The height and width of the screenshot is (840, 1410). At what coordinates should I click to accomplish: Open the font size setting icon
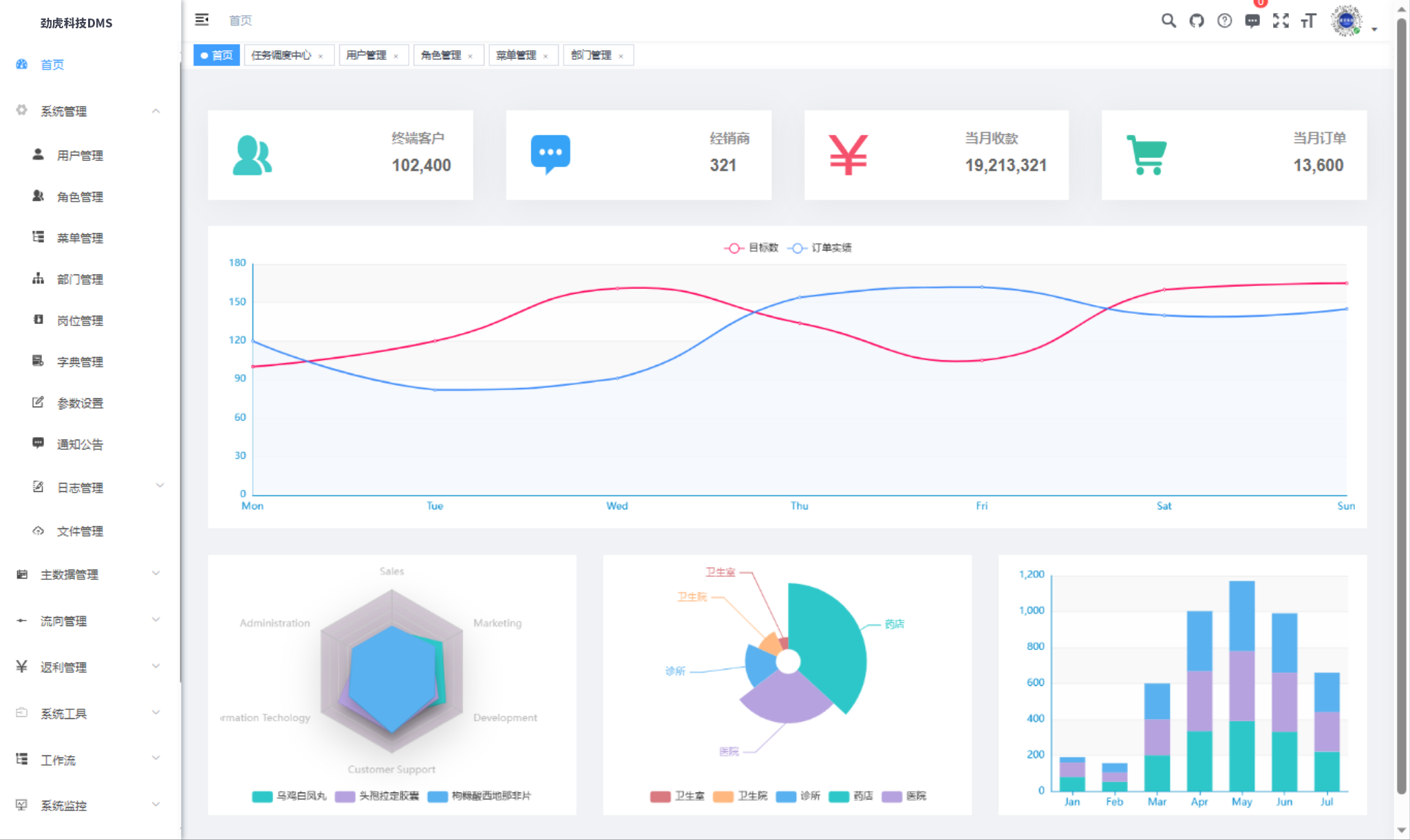click(x=1308, y=21)
